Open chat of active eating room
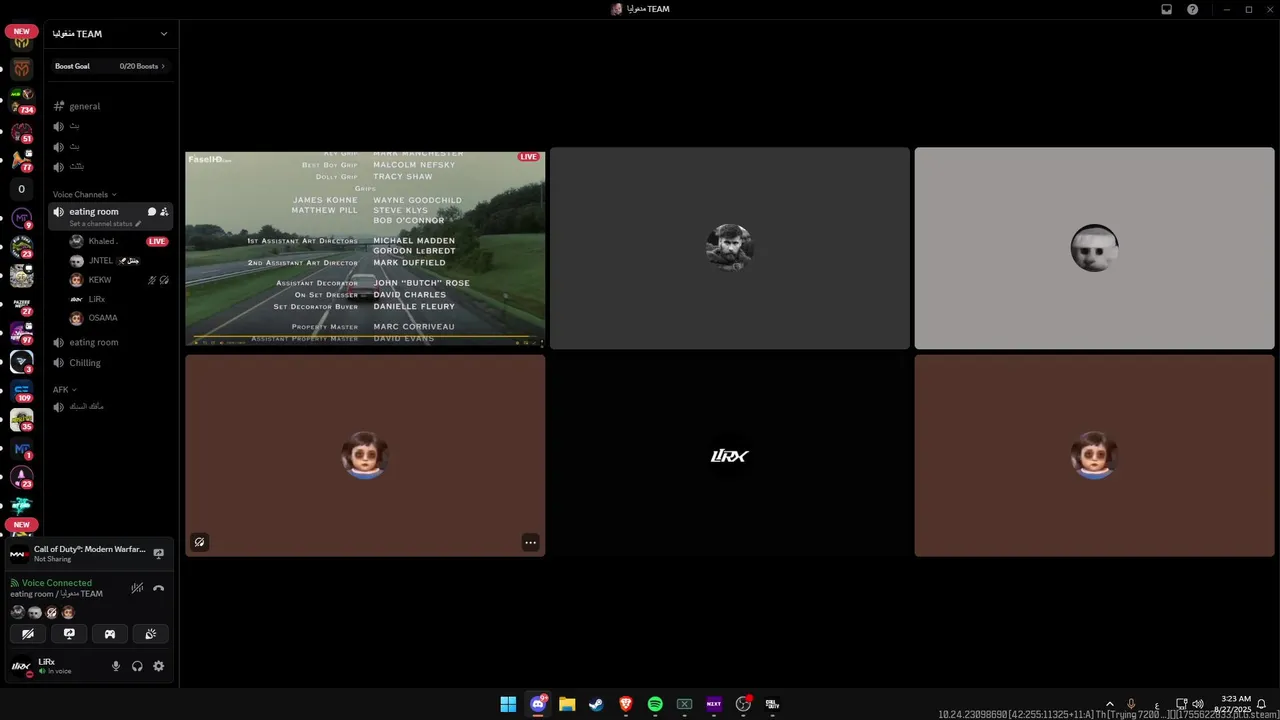This screenshot has height=720, width=1280. (152, 212)
